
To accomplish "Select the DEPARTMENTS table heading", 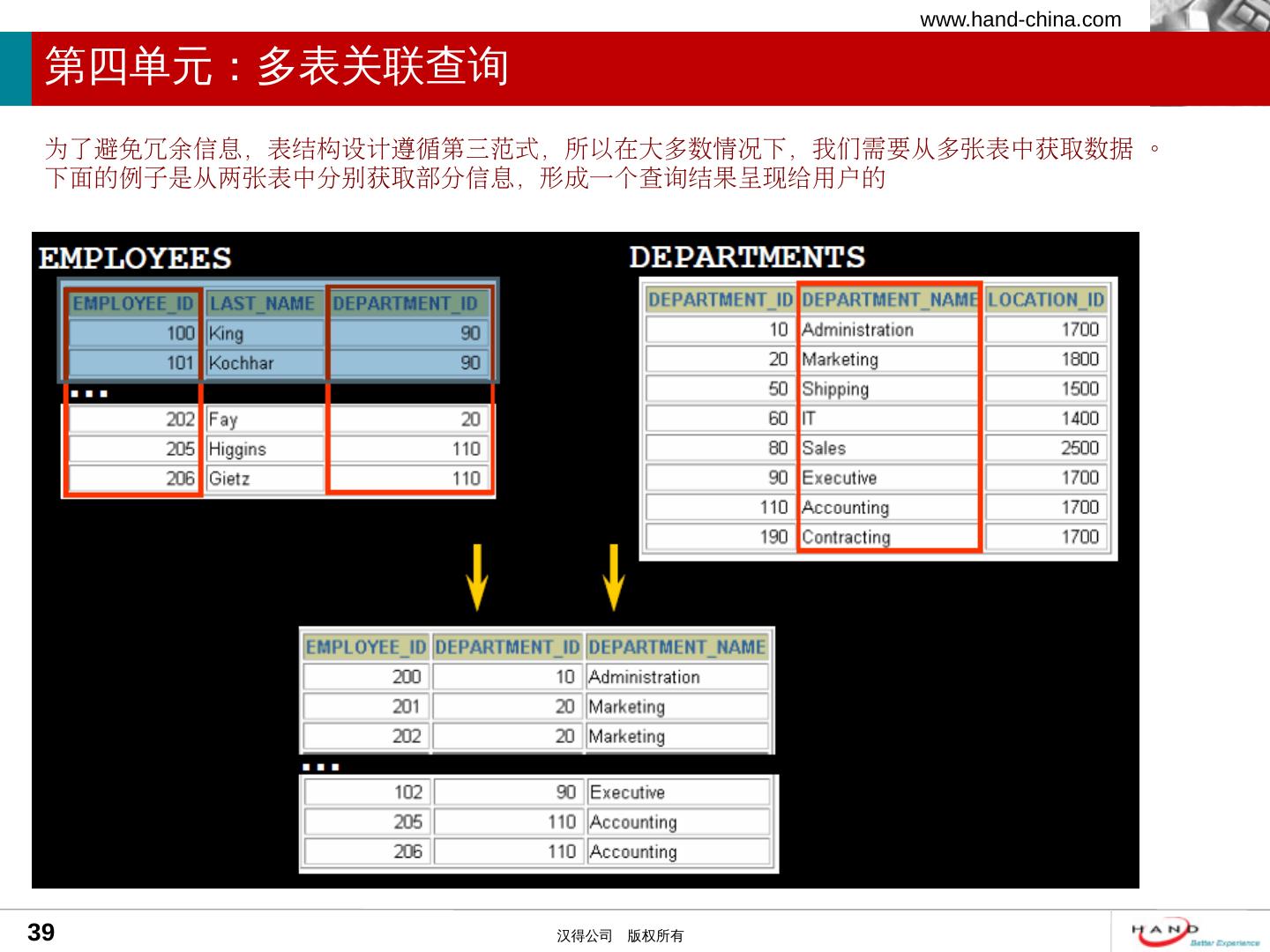I will (x=747, y=257).
